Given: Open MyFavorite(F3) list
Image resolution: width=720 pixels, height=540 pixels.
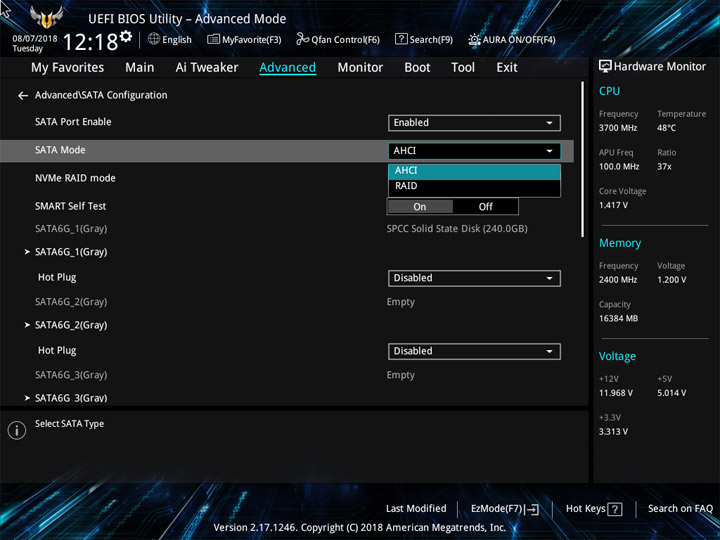Looking at the screenshot, I should point(244,39).
